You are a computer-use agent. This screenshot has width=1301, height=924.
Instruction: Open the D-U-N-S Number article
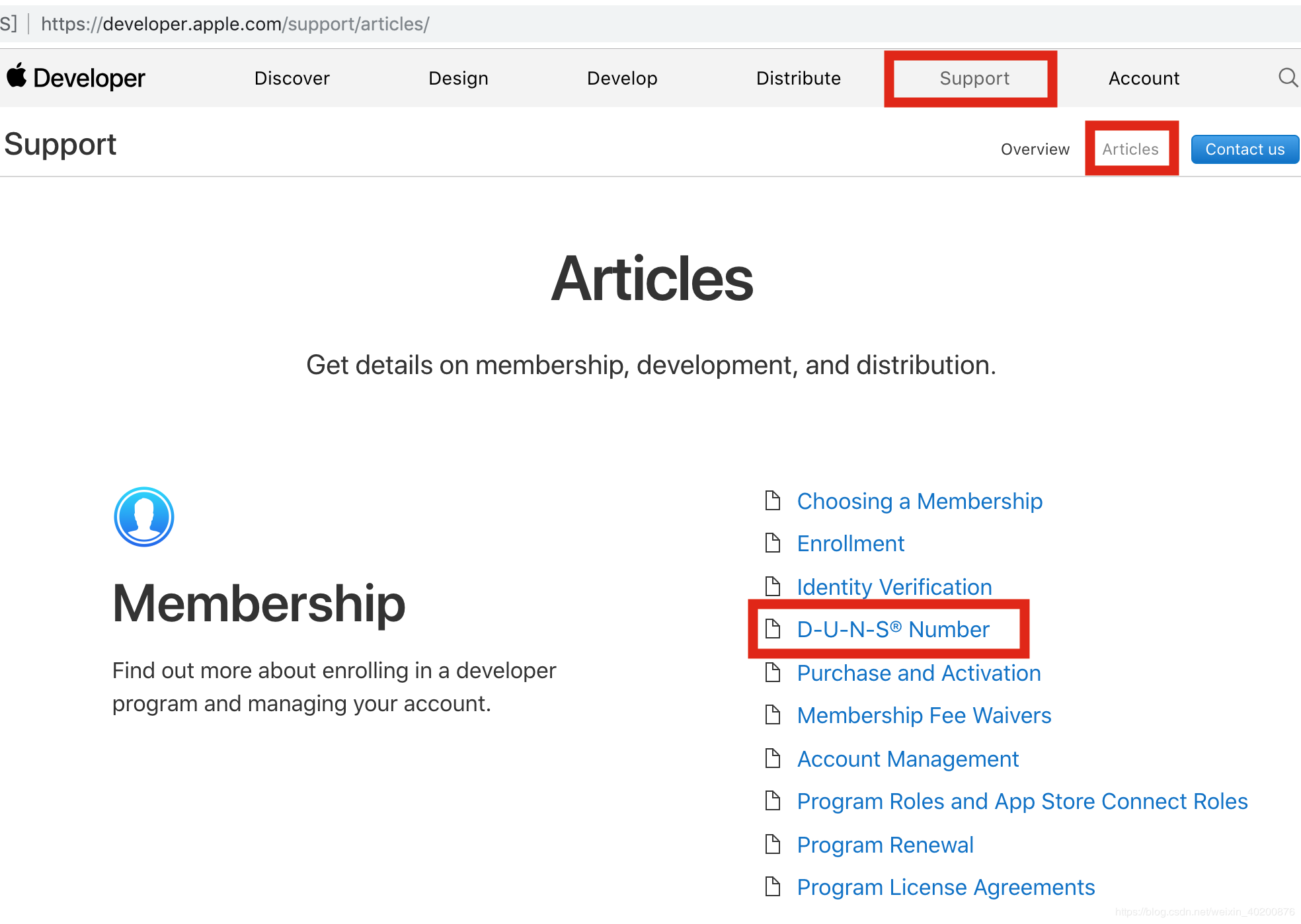pos(893,629)
